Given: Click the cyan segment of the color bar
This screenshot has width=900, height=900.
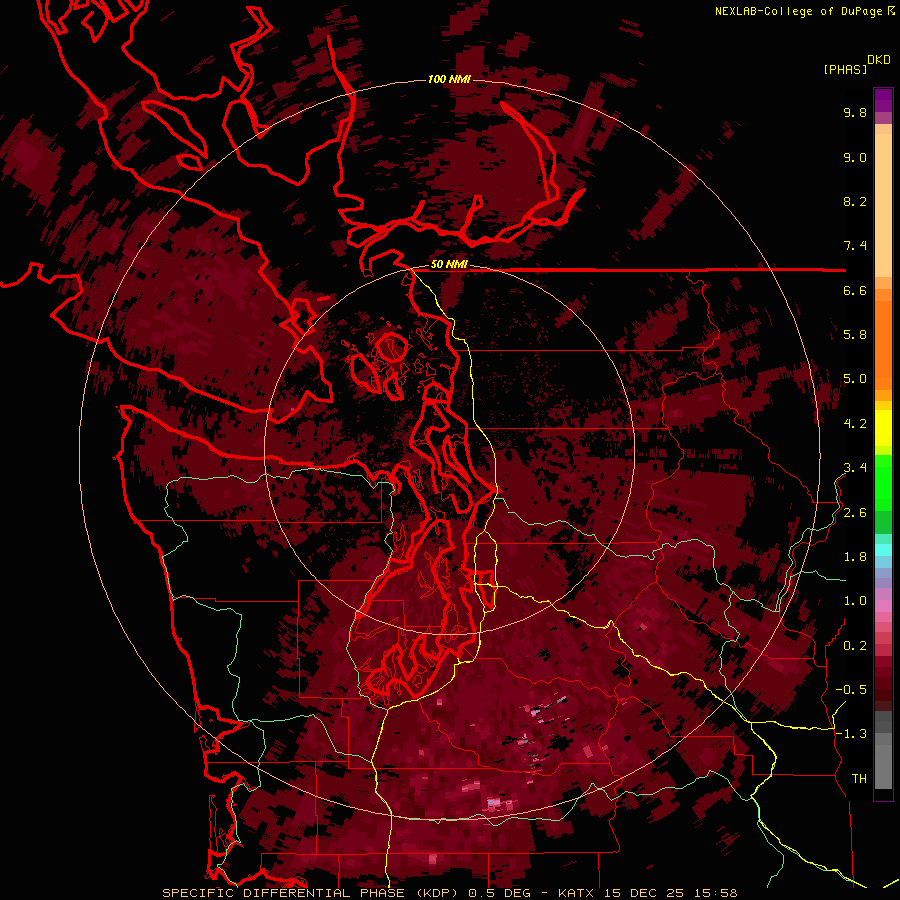Looking at the screenshot, I should click(883, 550).
